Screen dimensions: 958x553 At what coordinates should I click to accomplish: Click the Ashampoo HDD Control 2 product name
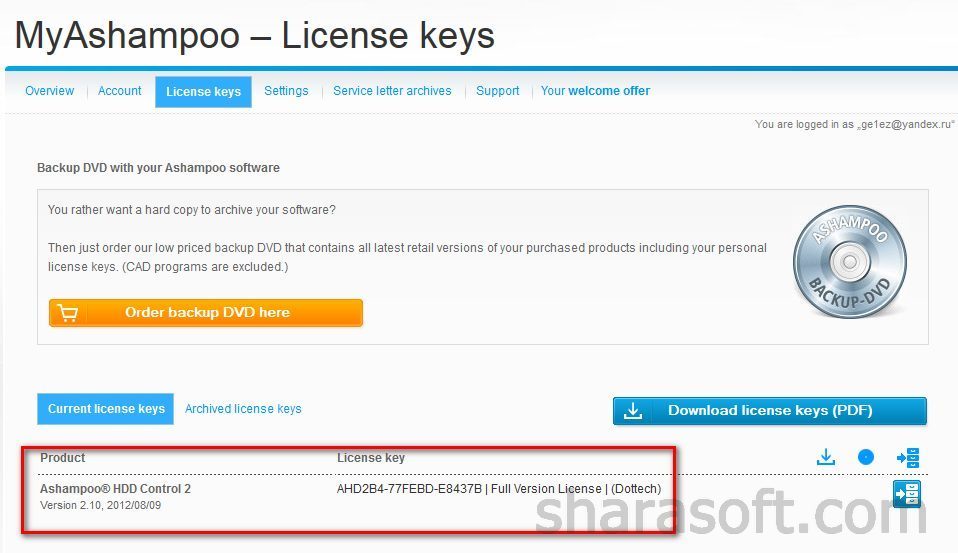pos(115,489)
